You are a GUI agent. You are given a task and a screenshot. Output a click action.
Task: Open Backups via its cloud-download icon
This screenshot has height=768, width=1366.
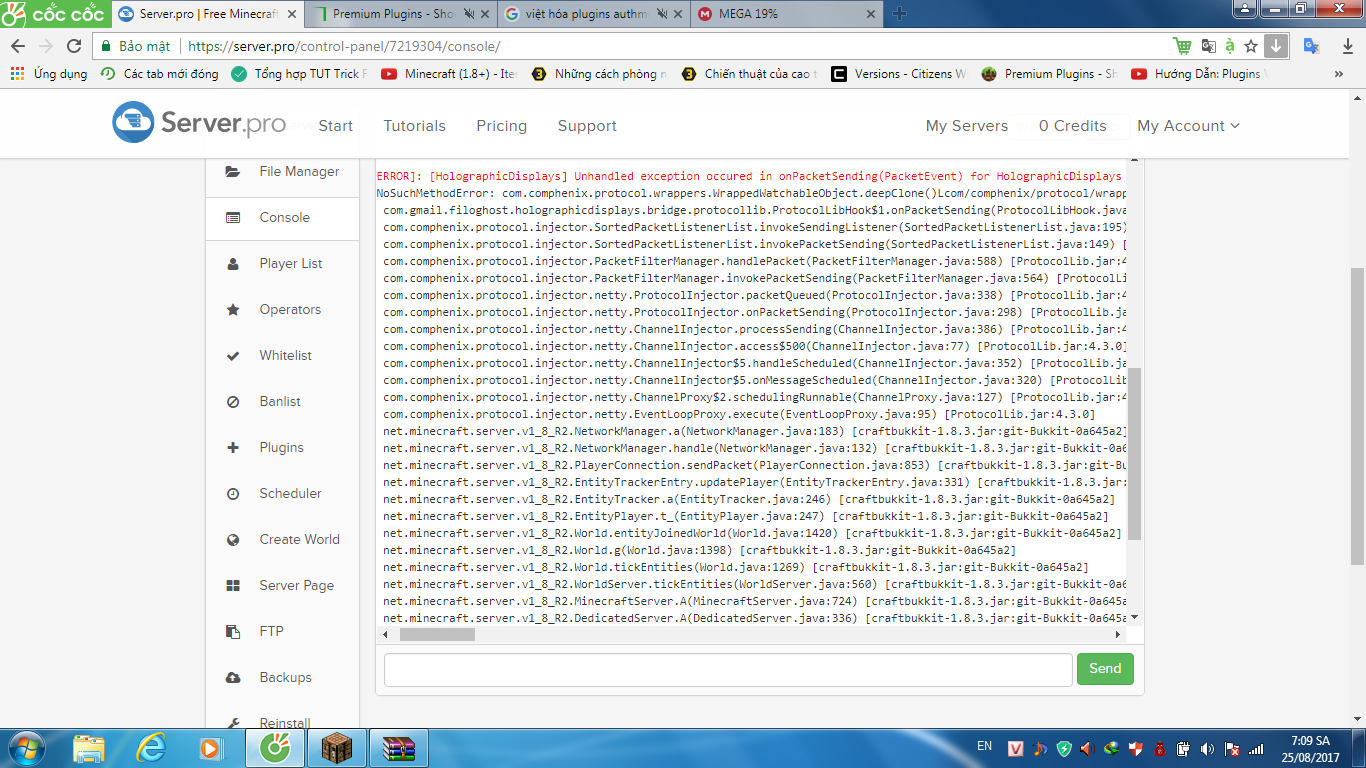[x=233, y=678]
